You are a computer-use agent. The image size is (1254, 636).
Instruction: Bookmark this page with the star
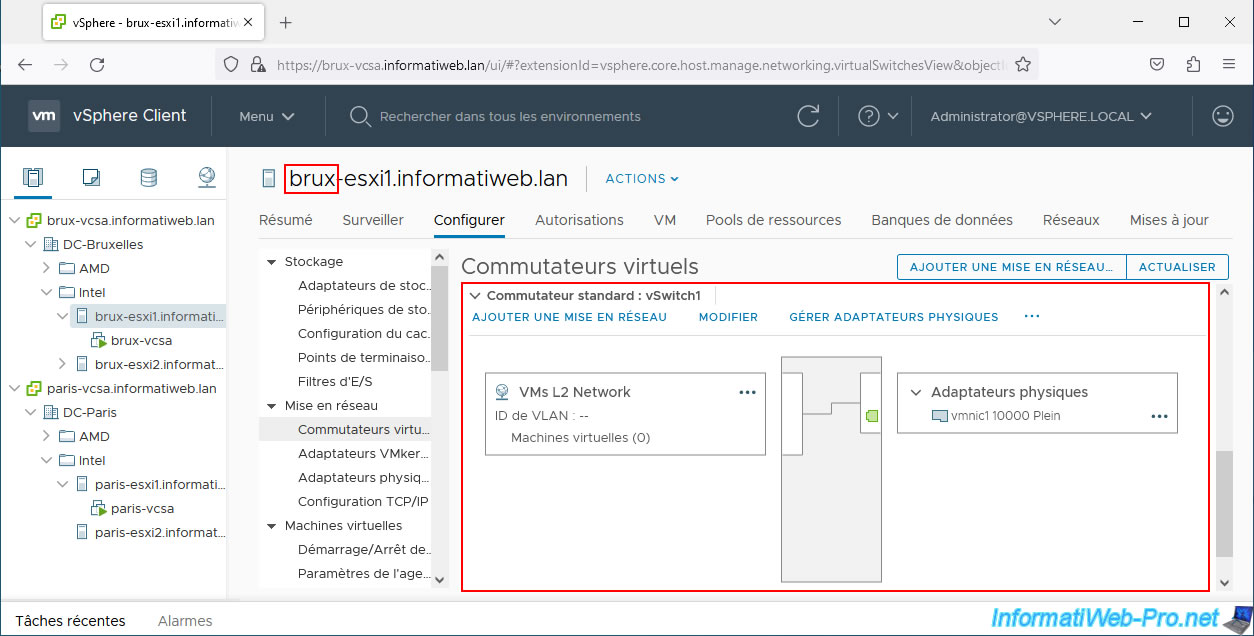click(1023, 64)
